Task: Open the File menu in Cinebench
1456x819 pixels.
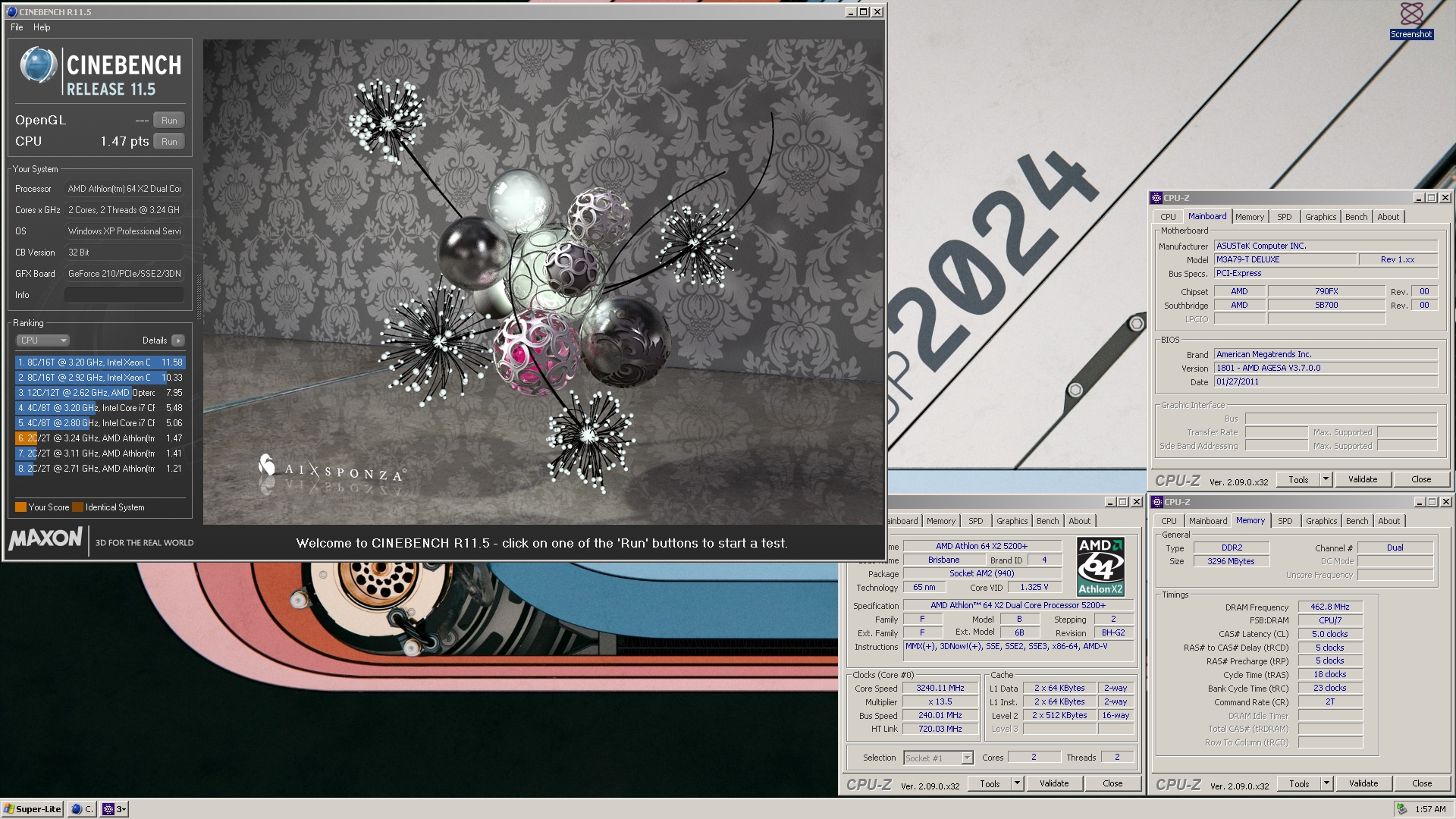Action: 17,27
